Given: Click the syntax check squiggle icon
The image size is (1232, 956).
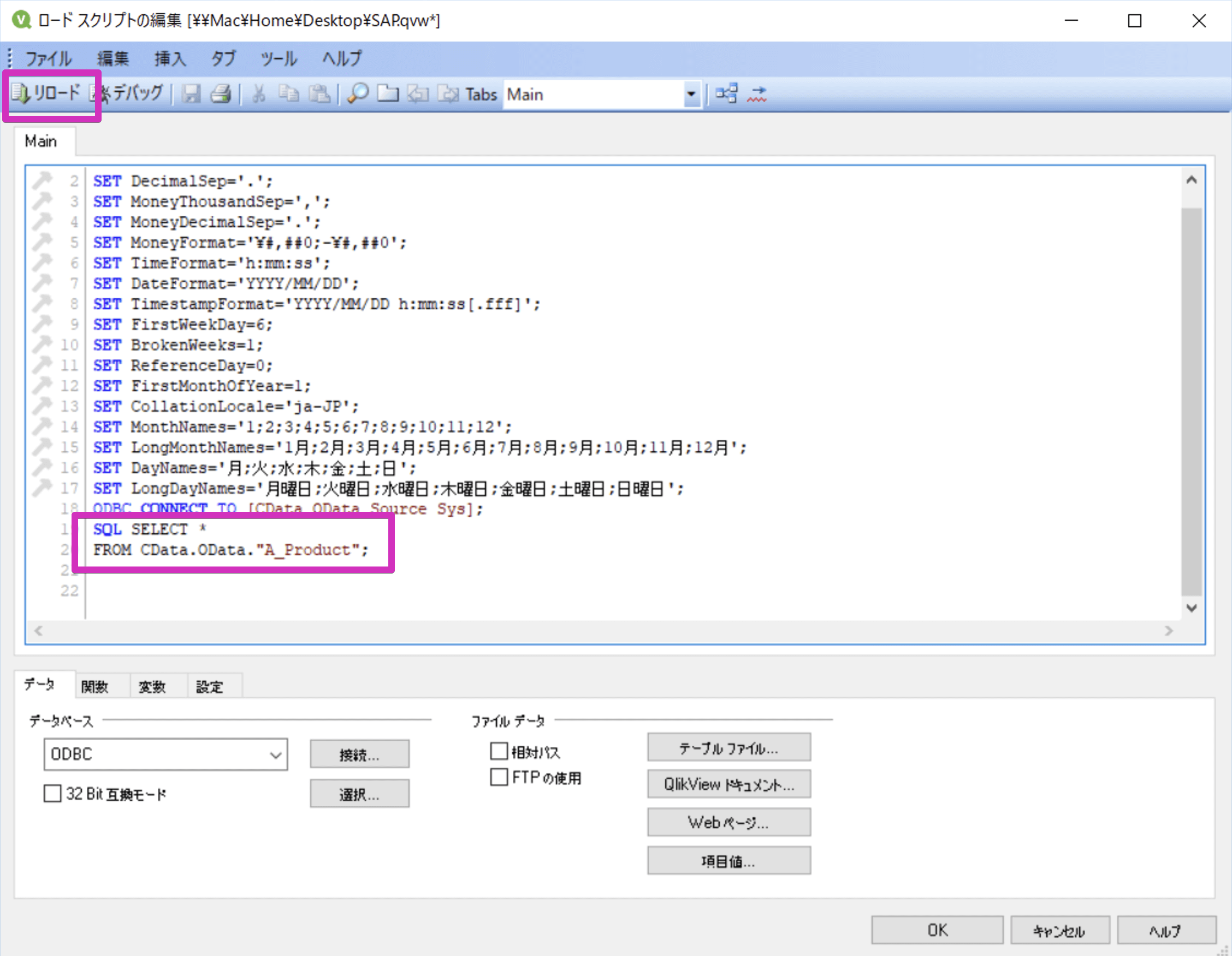Looking at the screenshot, I should tap(756, 93).
